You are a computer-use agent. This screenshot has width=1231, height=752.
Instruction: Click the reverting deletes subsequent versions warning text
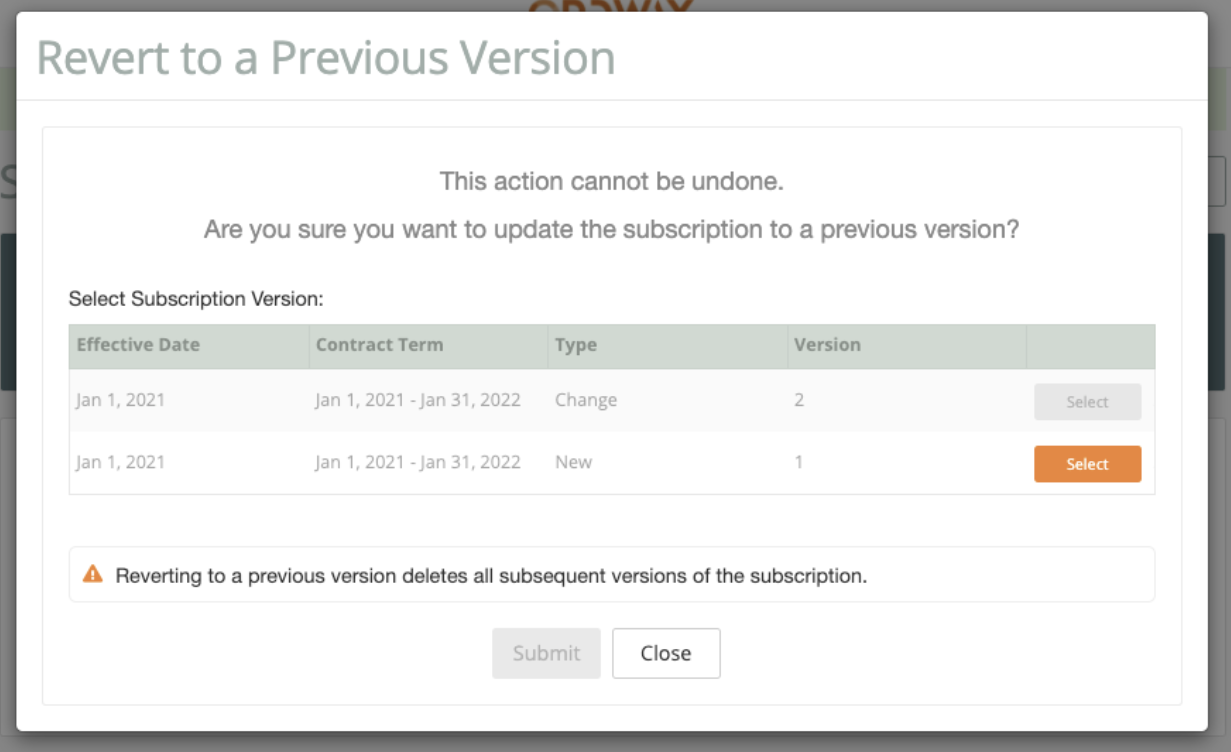[x=491, y=576]
